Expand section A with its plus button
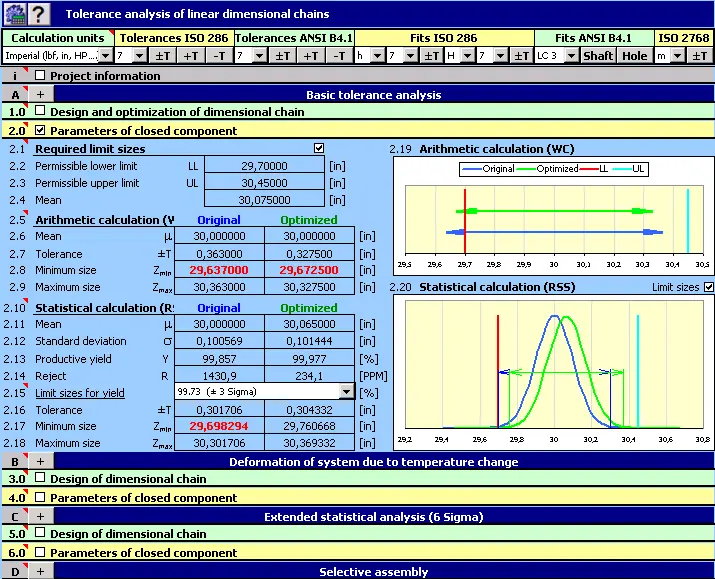The height and width of the screenshot is (579, 715). point(40,94)
